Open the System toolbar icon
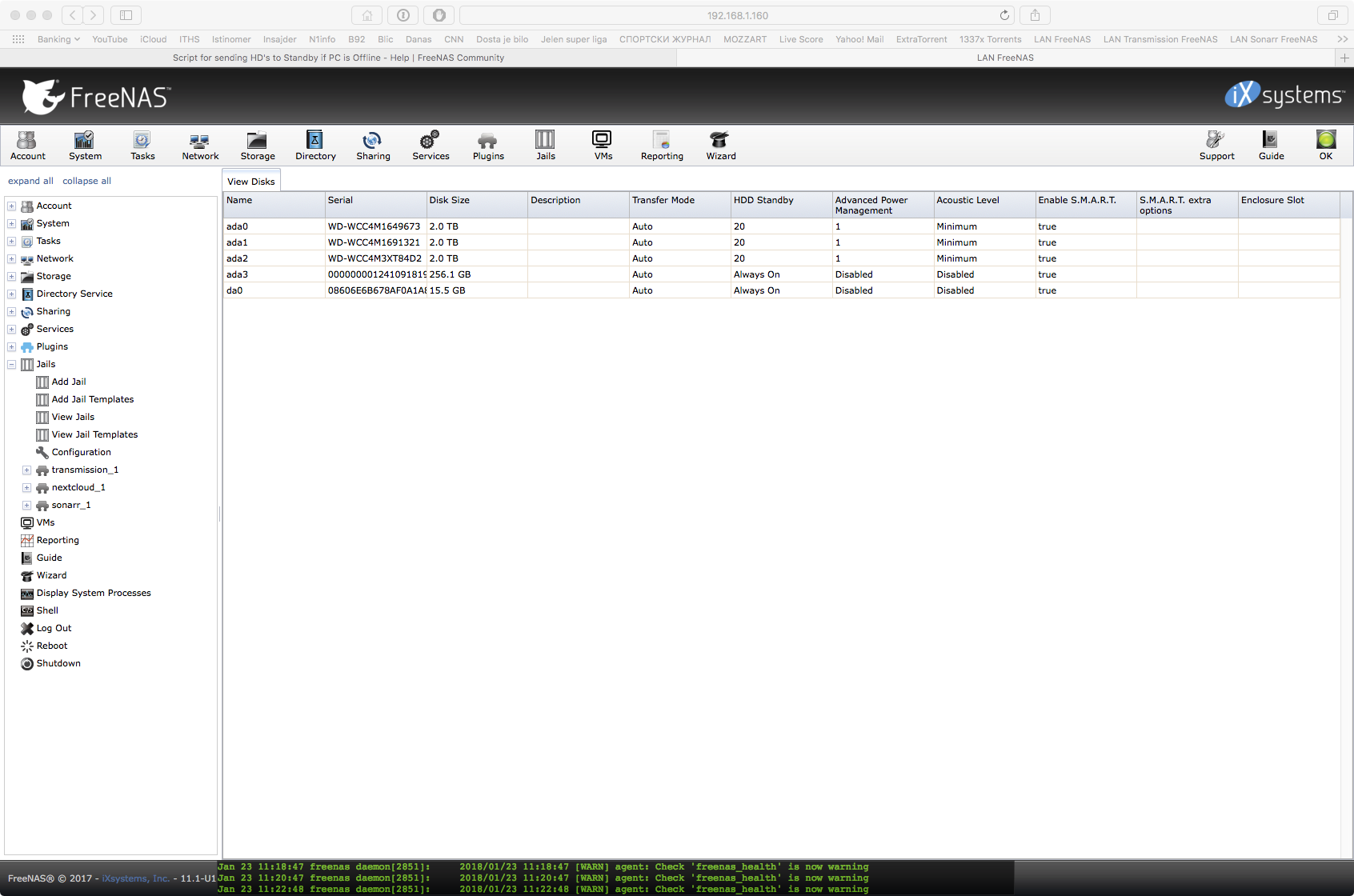The width and height of the screenshot is (1354, 896). coord(85,146)
